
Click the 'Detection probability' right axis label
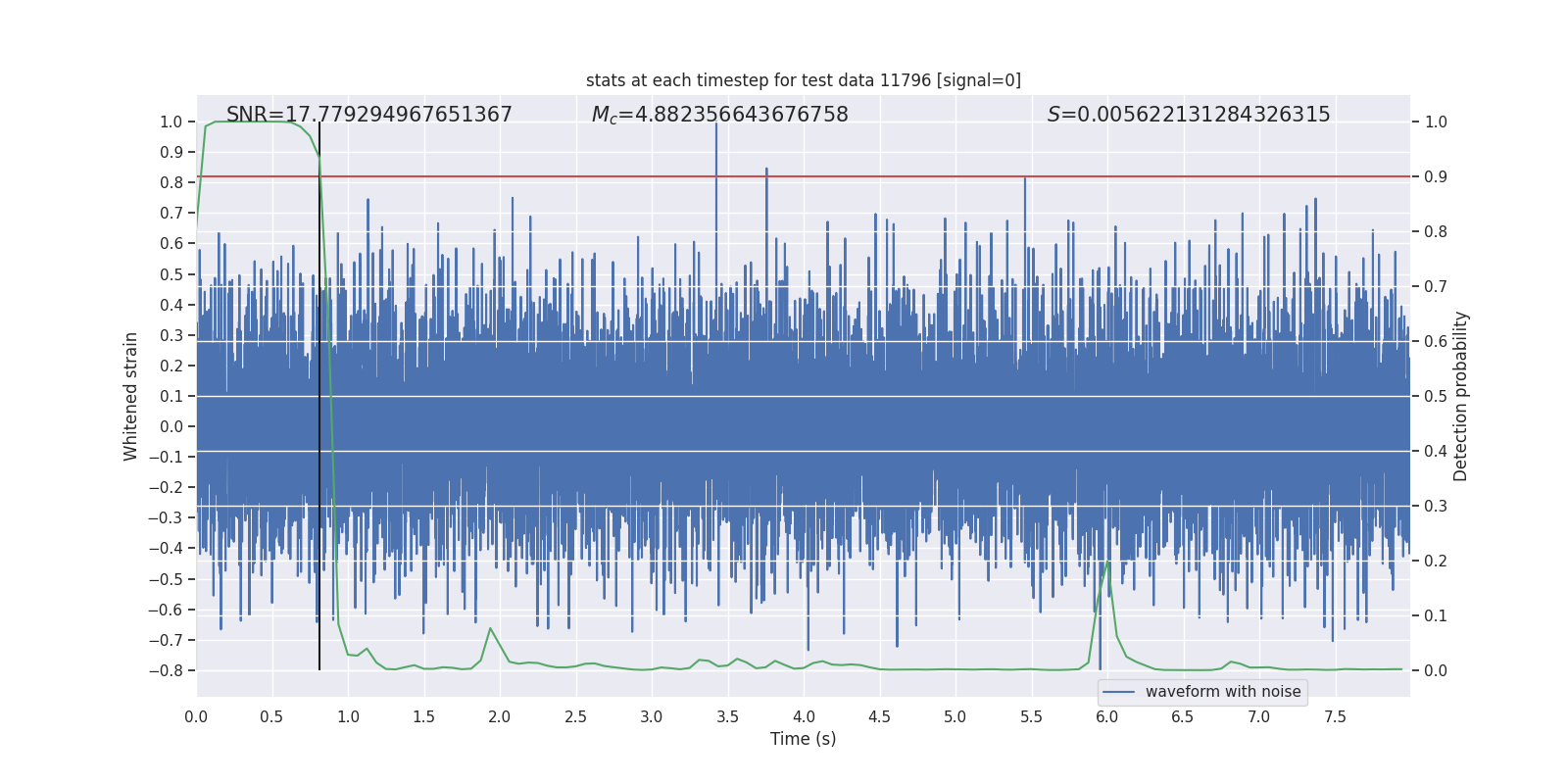coord(1461,396)
